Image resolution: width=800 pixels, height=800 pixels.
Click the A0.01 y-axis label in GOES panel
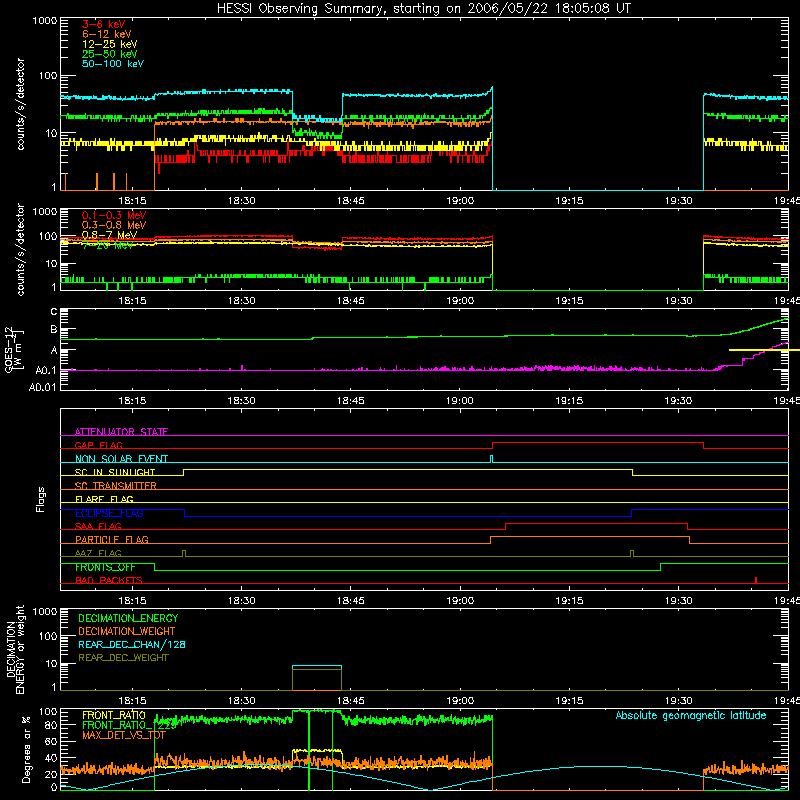pyautogui.click(x=42, y=387)
